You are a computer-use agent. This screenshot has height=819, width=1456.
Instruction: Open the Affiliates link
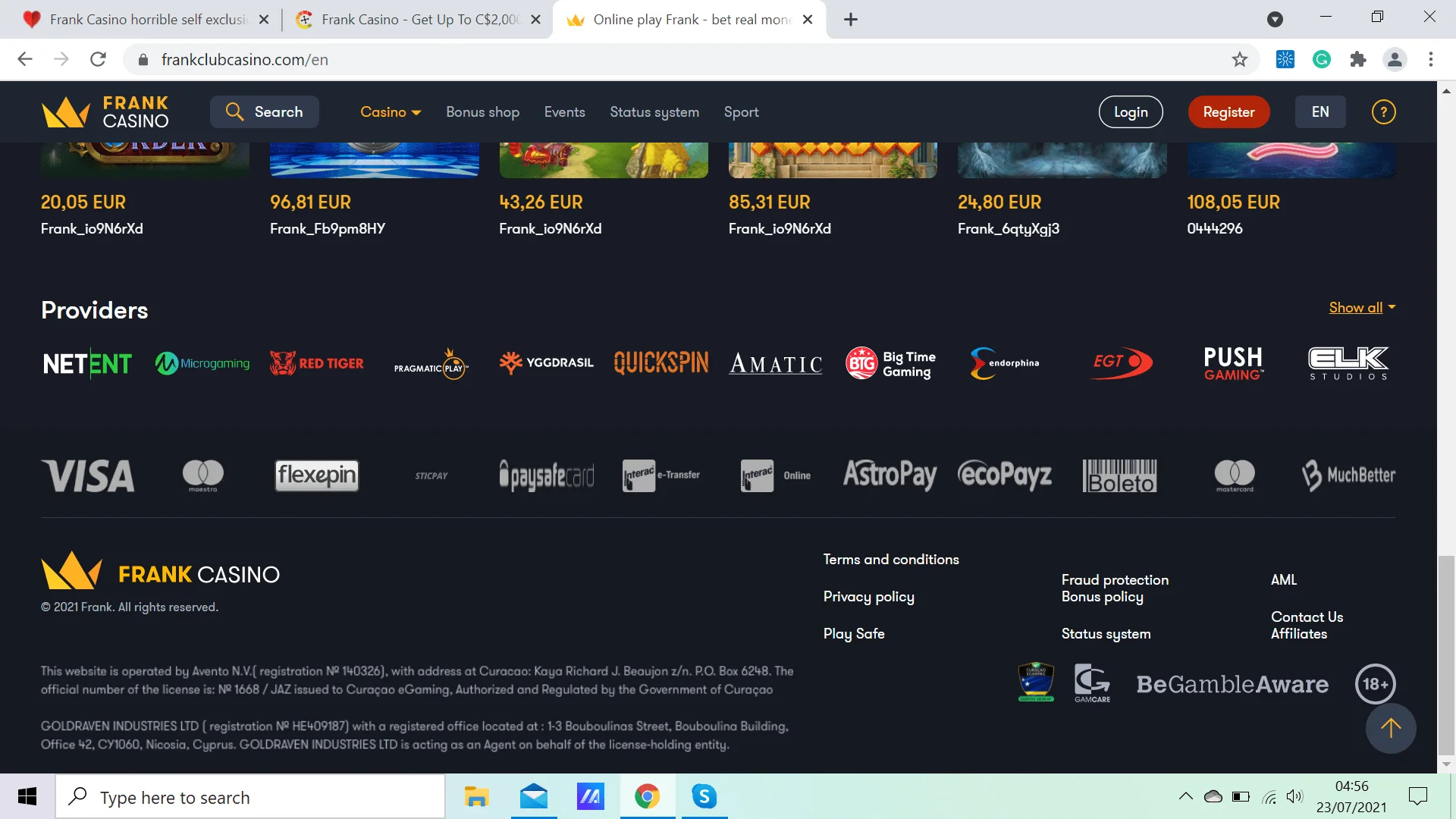point(1298,634)
